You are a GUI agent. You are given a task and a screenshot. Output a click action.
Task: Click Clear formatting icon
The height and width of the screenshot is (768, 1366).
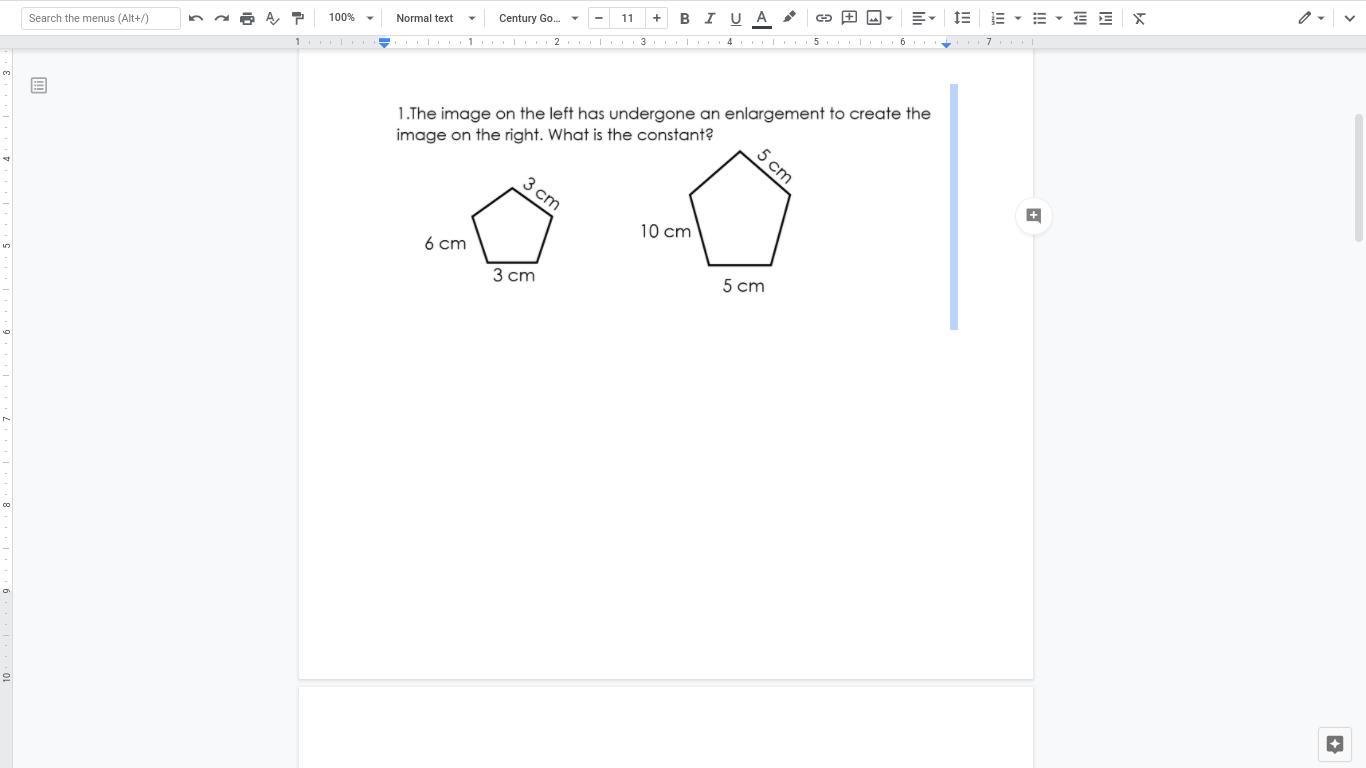coord(1139,18)
